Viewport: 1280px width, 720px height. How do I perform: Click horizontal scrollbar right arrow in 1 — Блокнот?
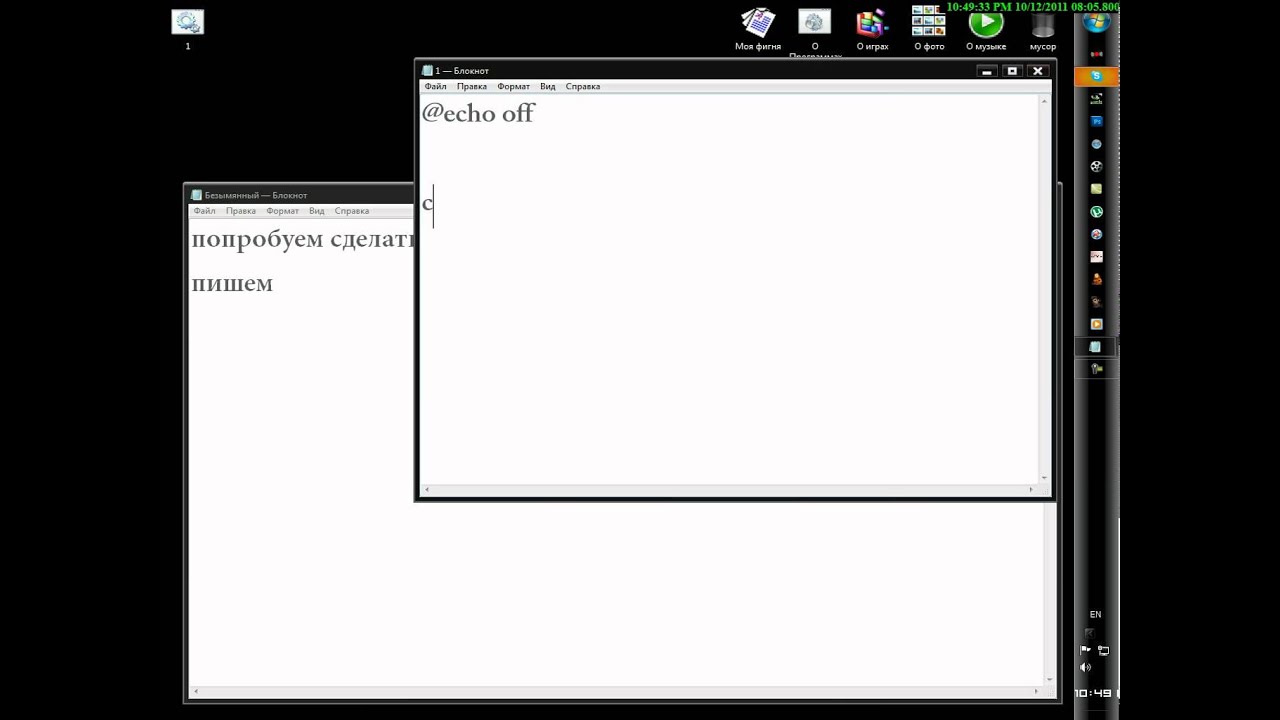pyautogui.click(x=1031, y=490)
